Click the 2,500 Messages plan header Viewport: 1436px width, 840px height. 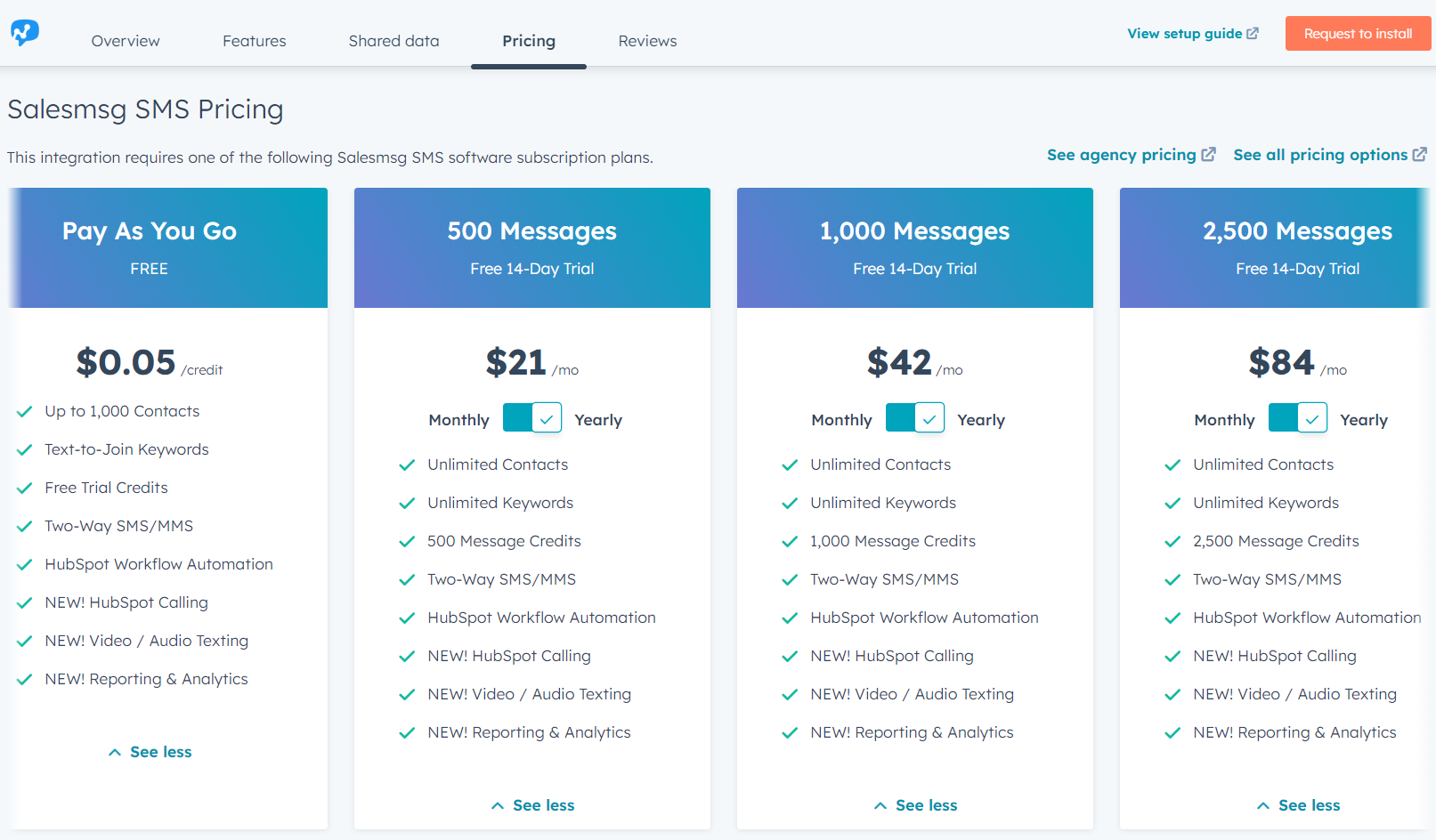1275,247
